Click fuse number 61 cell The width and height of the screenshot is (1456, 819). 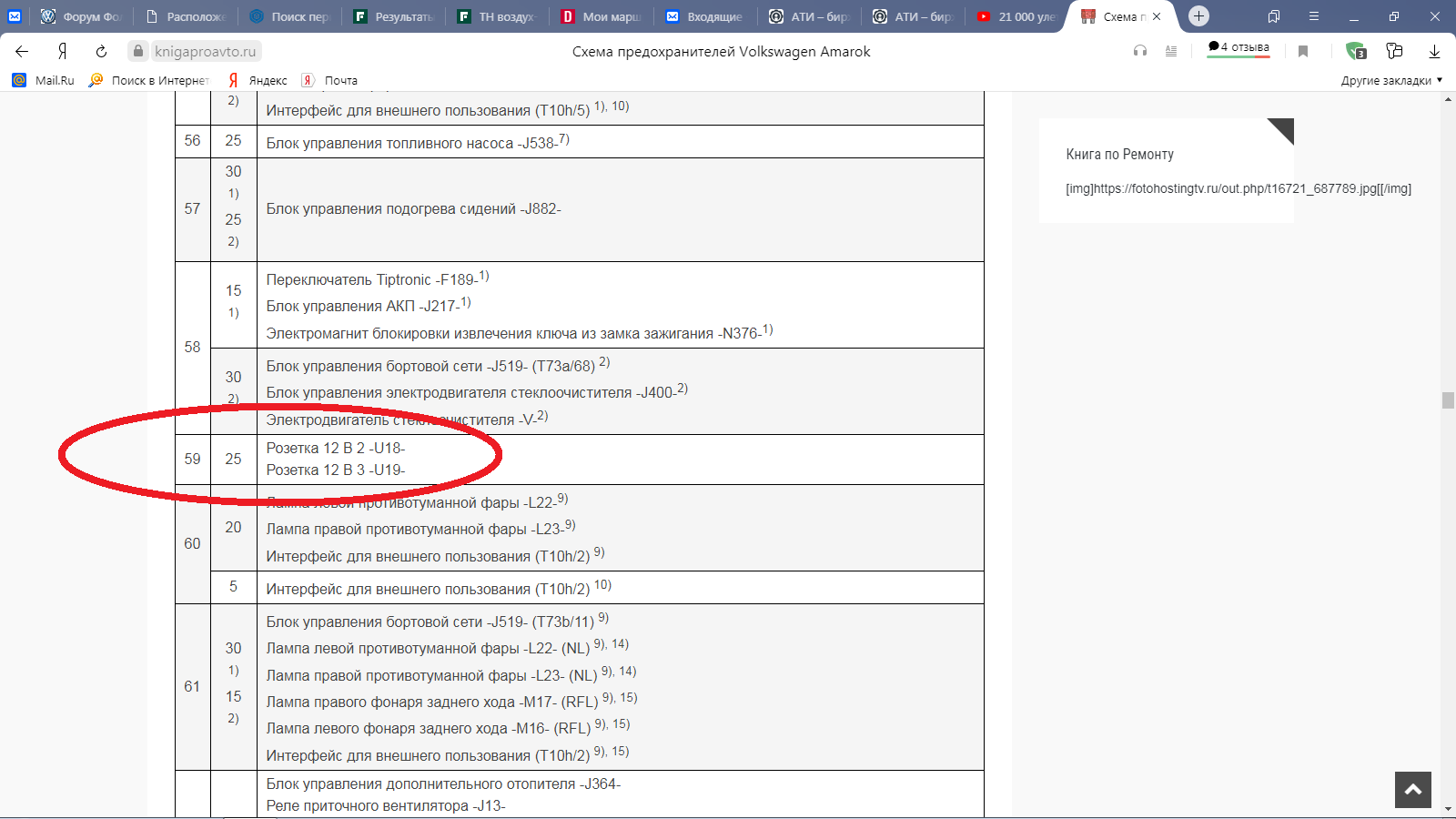(x=192, y=687)
